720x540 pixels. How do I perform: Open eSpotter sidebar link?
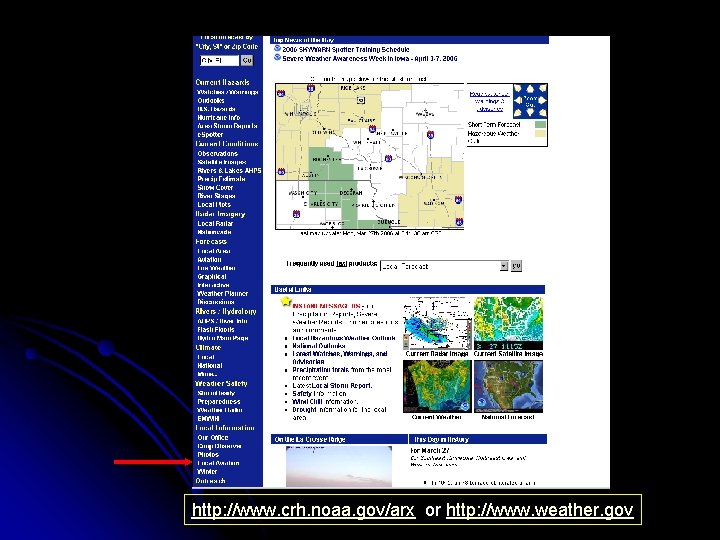tap(210, 135)
